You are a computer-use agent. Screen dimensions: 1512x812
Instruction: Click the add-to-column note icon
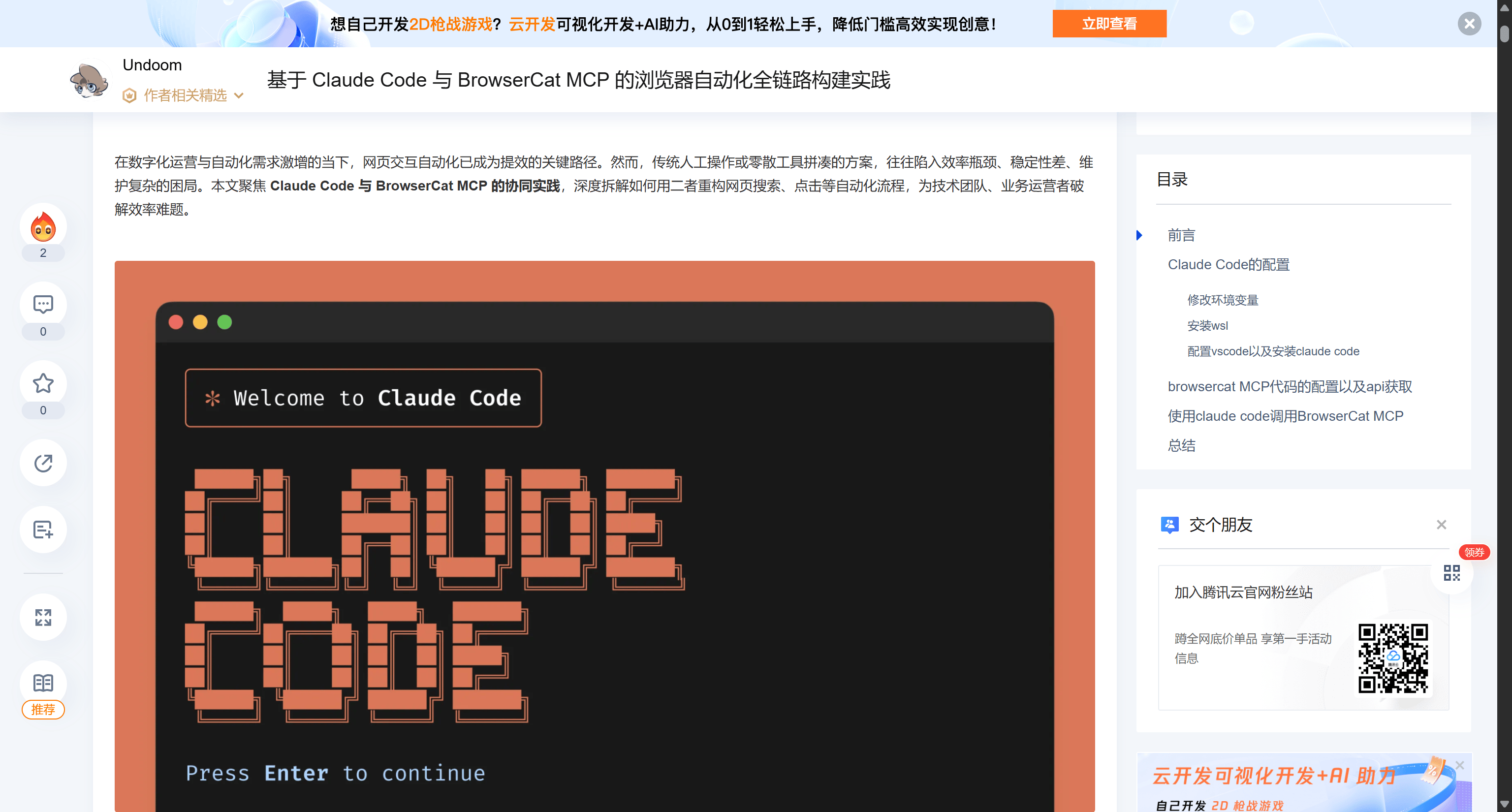[43, 530]
